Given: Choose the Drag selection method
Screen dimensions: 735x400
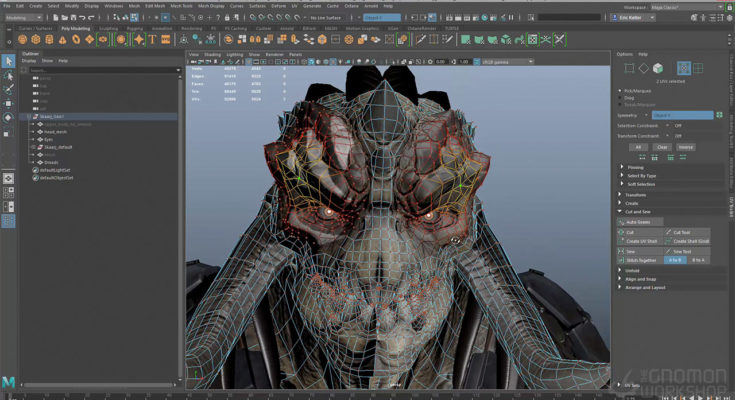Looking at the screenshot, I should click(626, 98).
